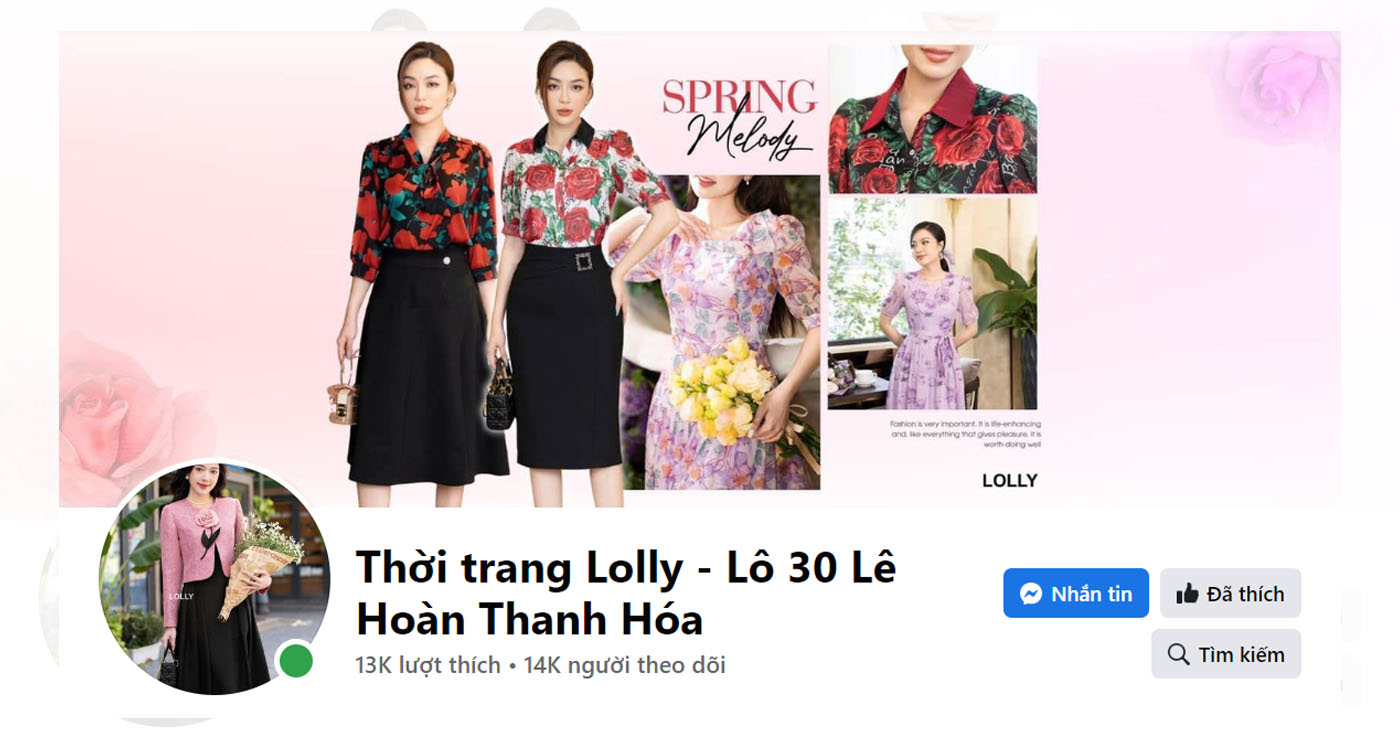The width and height of the screenshot is (1400, 748).
Task: Open the Nhắn tin message button
Action: point(1076,593)
